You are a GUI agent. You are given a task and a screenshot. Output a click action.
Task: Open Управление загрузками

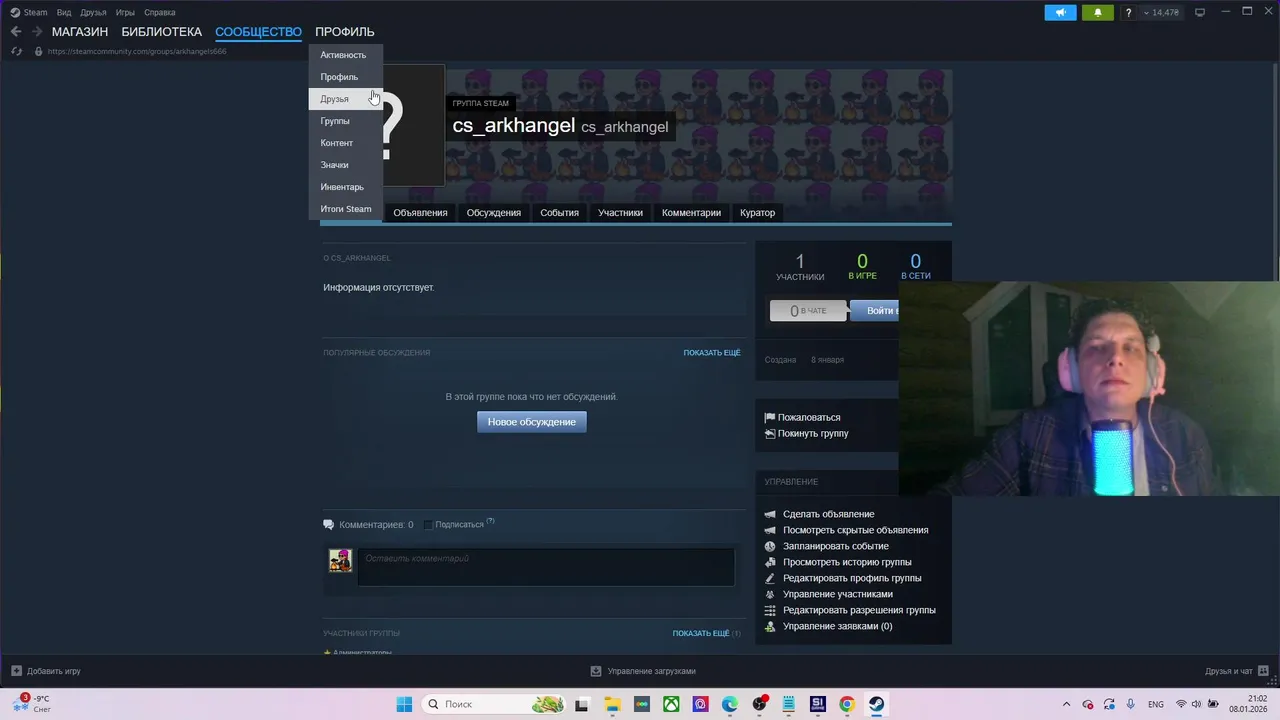click(643, 671)
